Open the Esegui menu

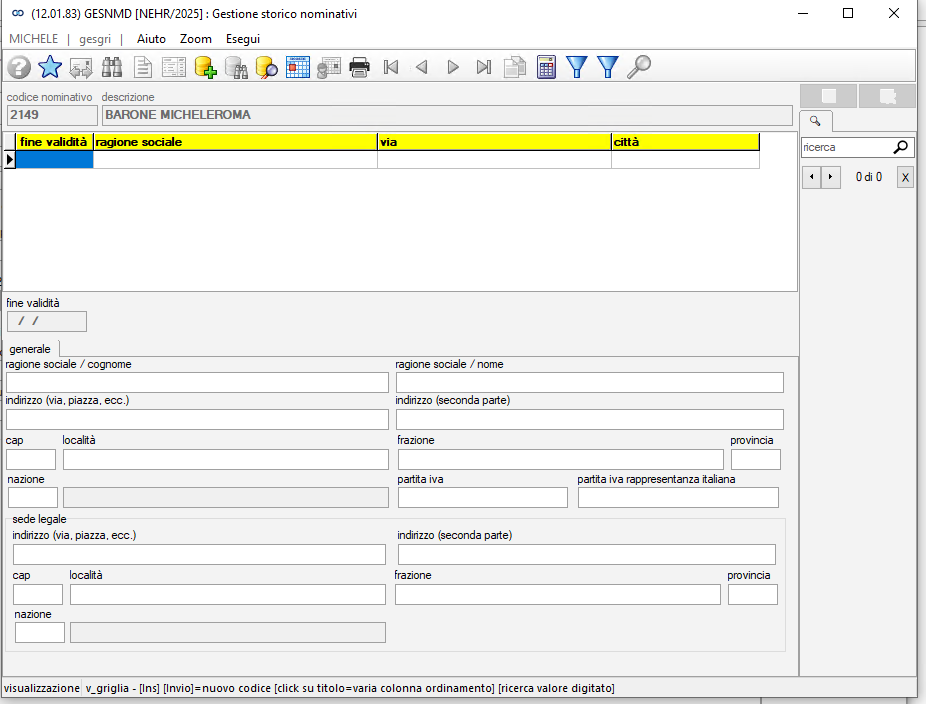tap(243, 39)
